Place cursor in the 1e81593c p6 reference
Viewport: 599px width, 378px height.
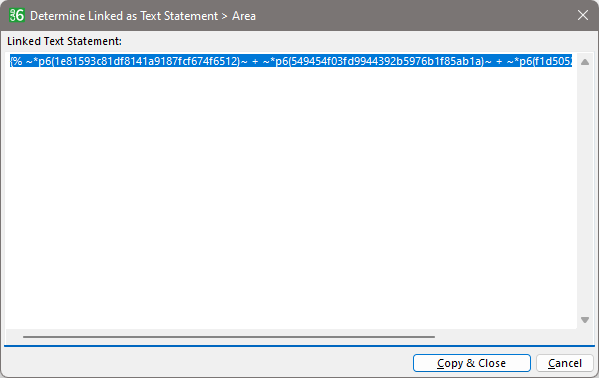pos(137,61)
